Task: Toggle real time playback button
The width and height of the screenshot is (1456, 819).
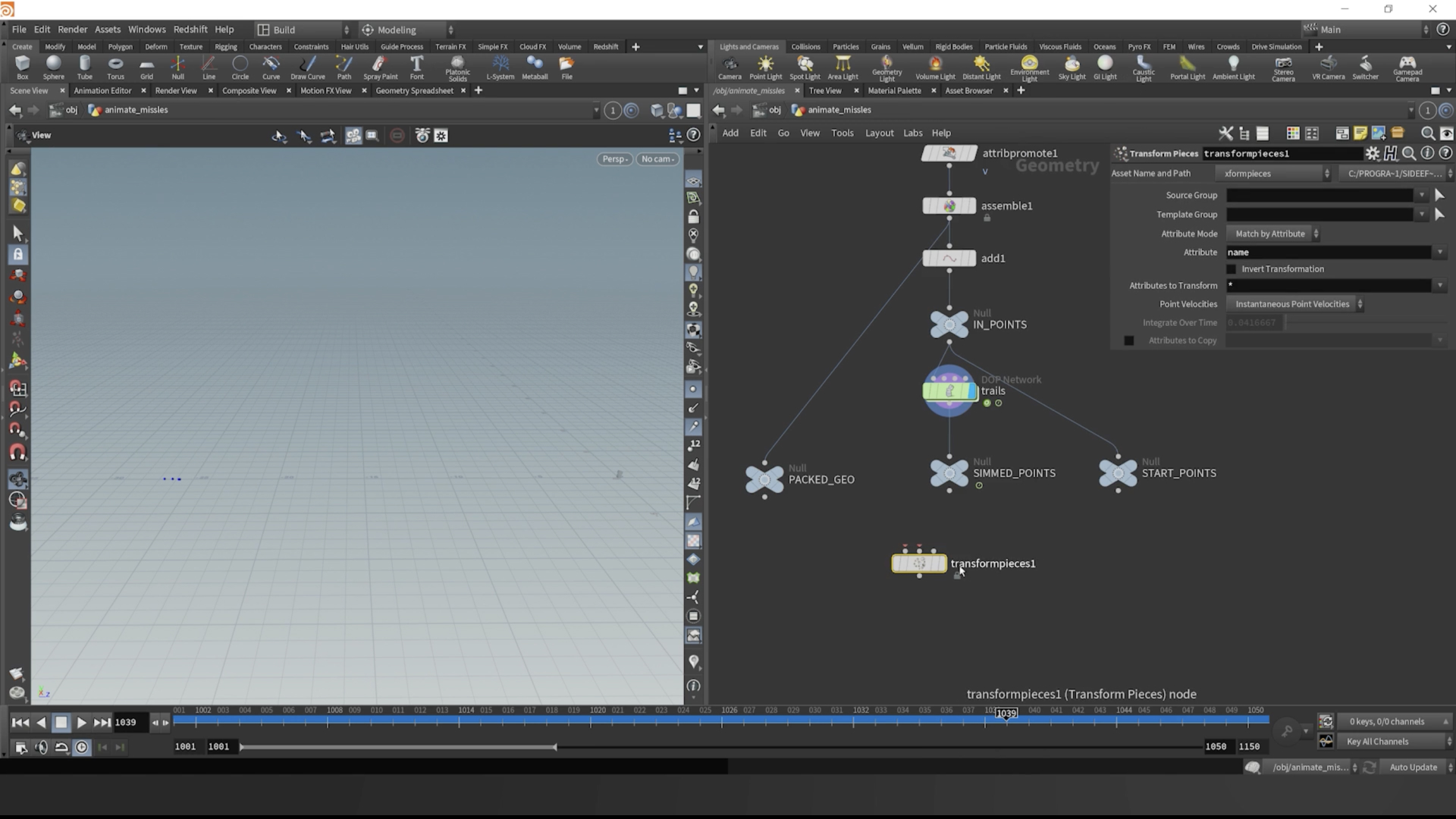Action: (x=81, y=747)
